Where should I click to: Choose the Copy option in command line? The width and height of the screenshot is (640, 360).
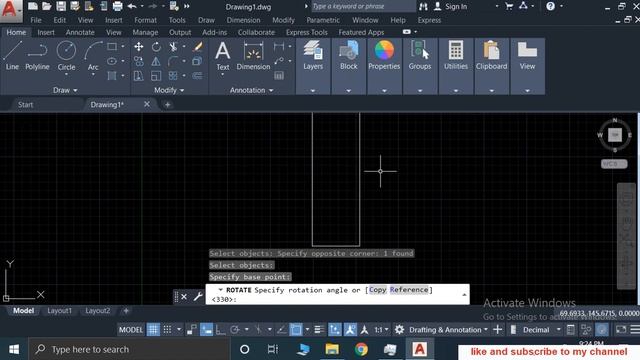[378, 290]
